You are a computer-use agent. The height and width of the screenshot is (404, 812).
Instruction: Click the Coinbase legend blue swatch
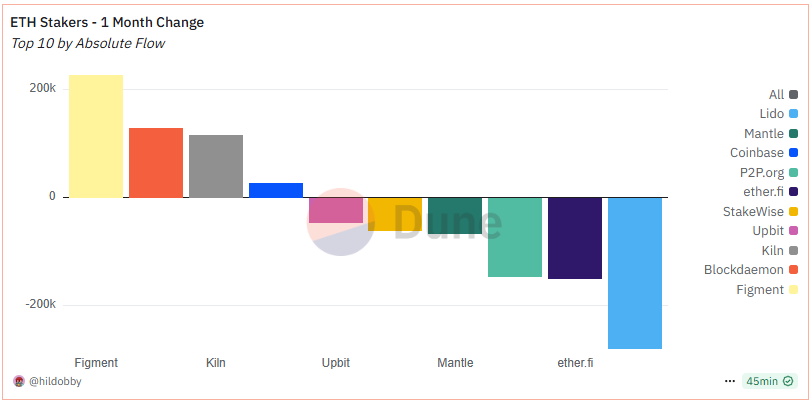pos(793,153)
